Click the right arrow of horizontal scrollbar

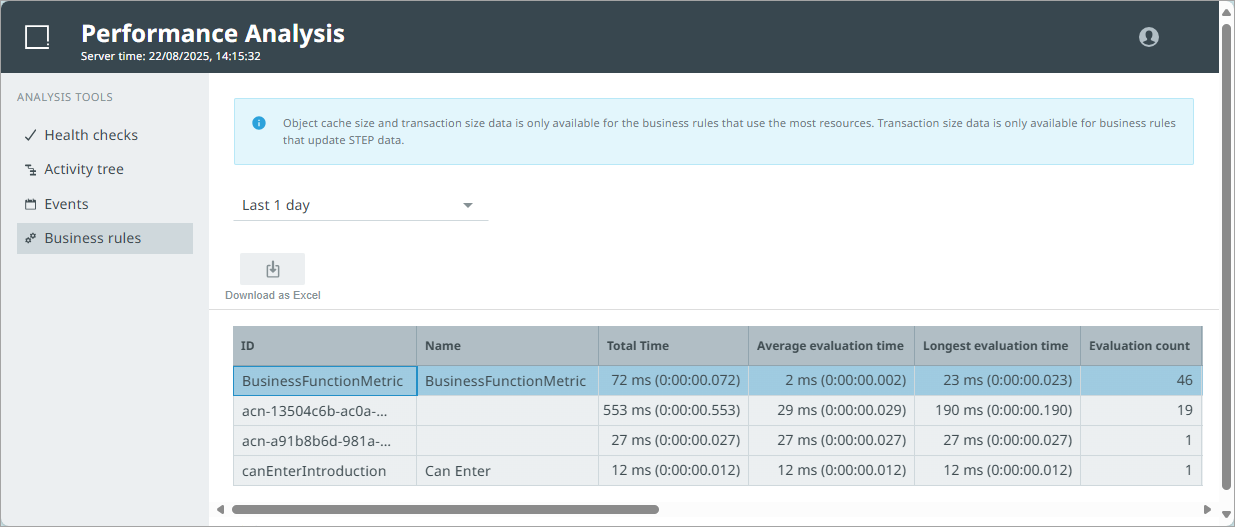click(x=1207, y=509)
